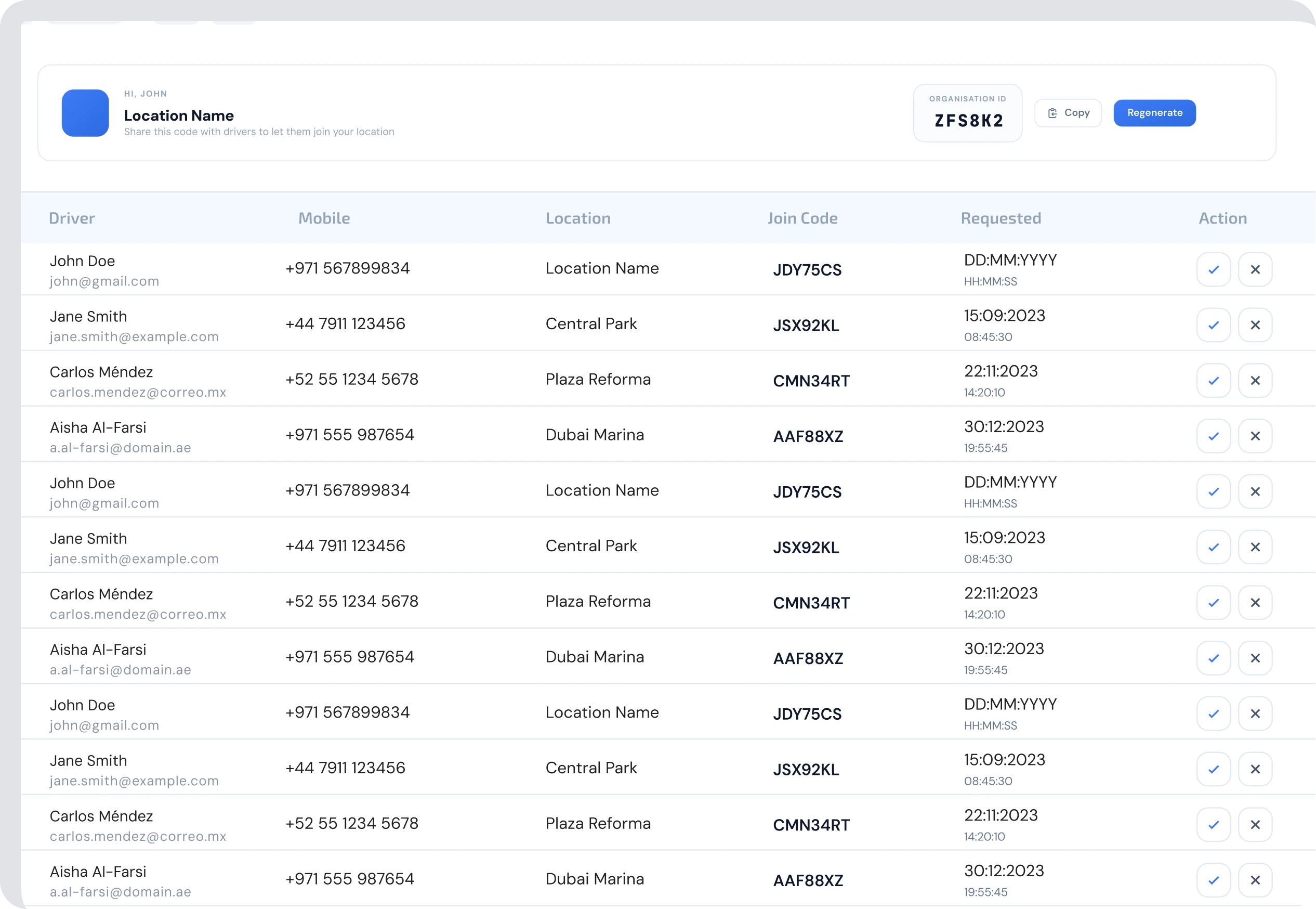
Task: Approve the second Carlos Méndez join request
Action: (1214, 603)
